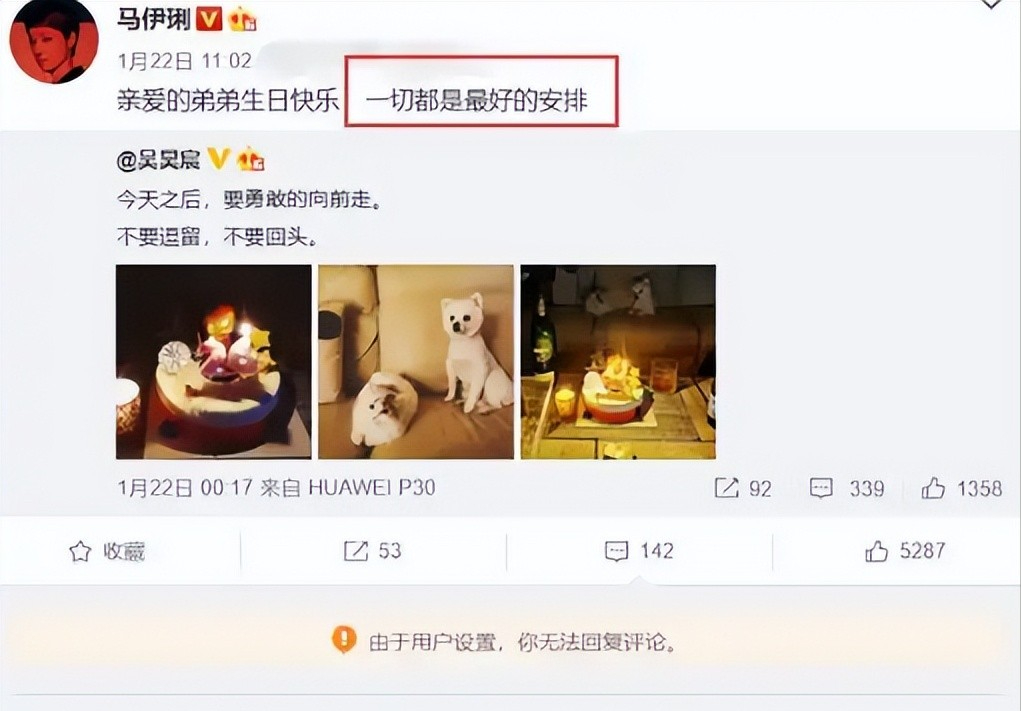The width and height of the screenshot is (1021, 711).
Task: Click repost icon showing 92 on quoted post
Action: coord(727,488)
